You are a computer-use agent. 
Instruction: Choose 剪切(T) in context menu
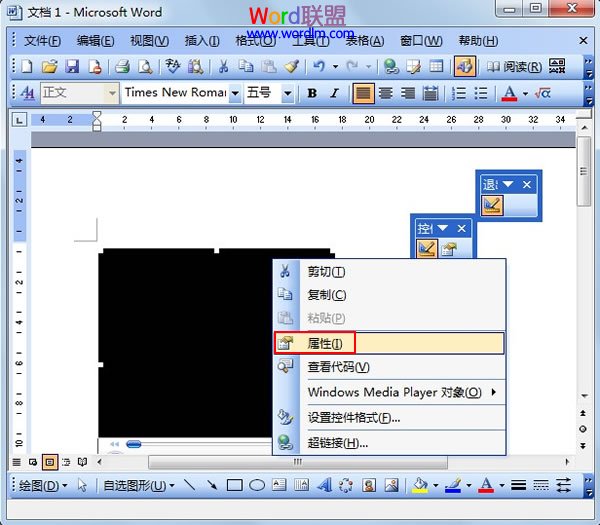pos(390,272)
